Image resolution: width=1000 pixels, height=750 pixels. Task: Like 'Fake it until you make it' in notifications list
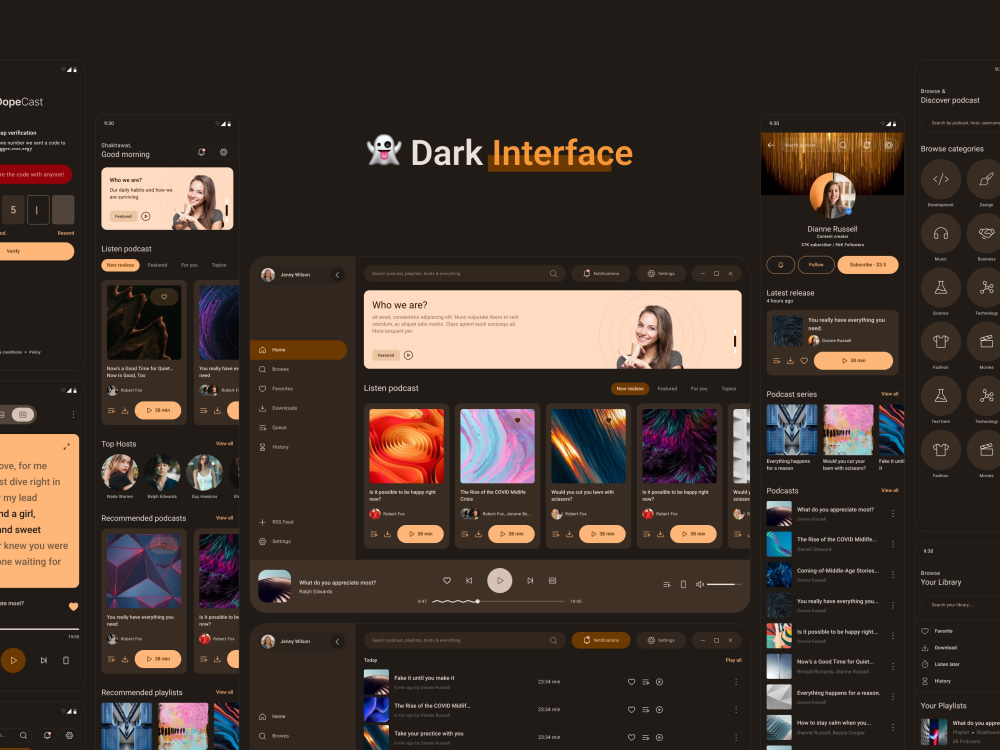[631, 682]
